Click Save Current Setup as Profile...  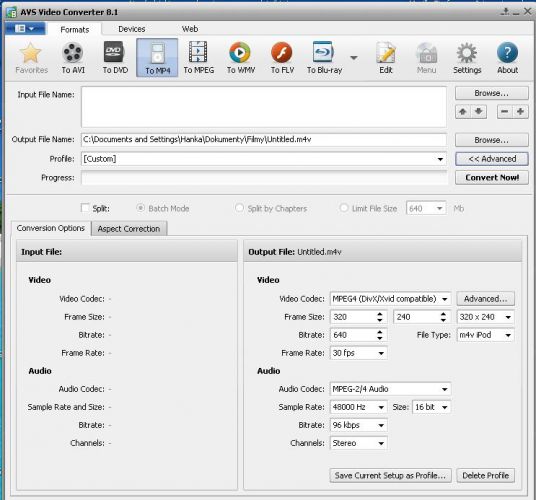point(390,475)
